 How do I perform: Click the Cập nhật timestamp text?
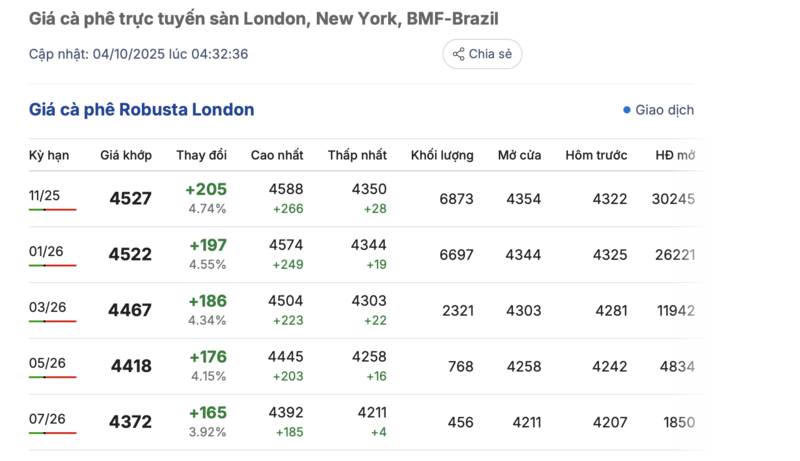click(138, 54)
